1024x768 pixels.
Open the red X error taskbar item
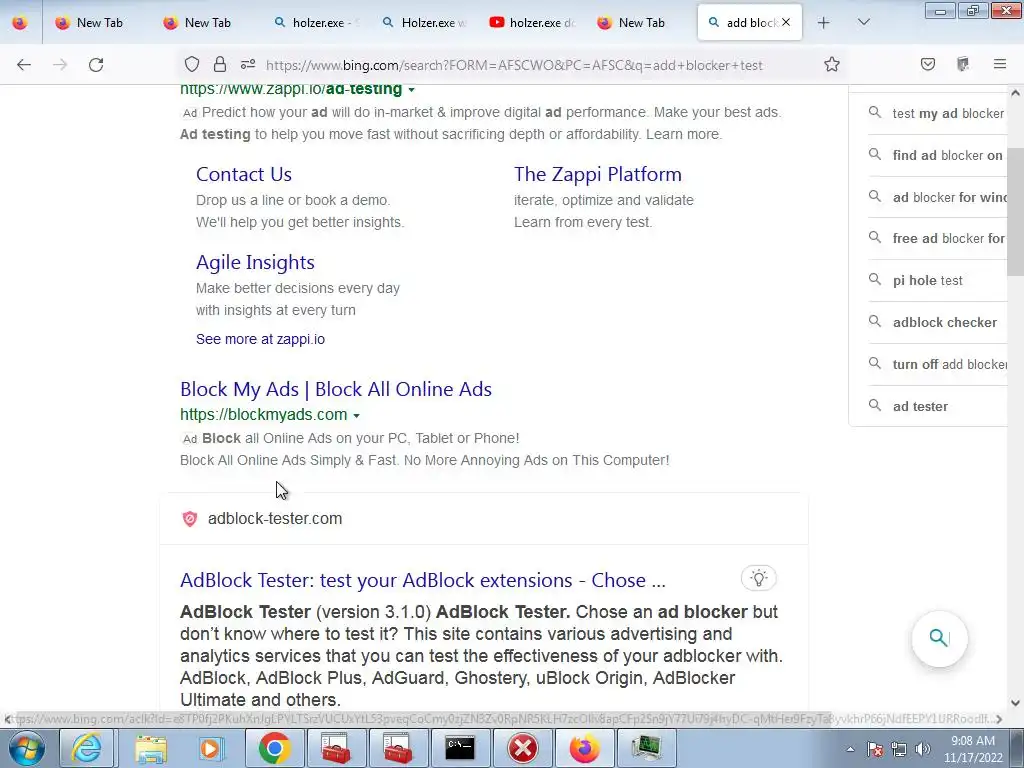tap(522, 748)
